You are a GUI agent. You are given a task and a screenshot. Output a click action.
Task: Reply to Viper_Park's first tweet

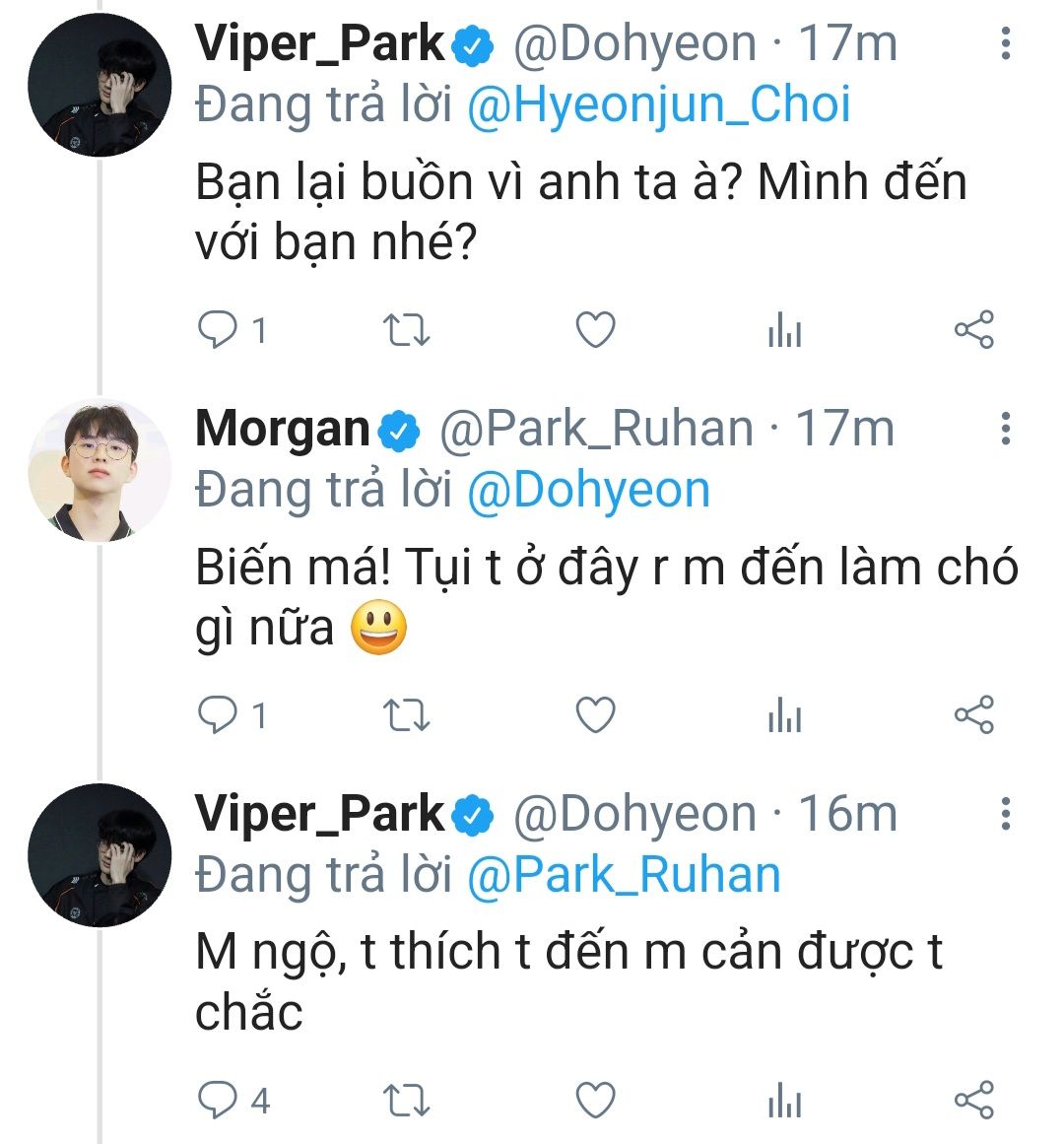[218, 330]
